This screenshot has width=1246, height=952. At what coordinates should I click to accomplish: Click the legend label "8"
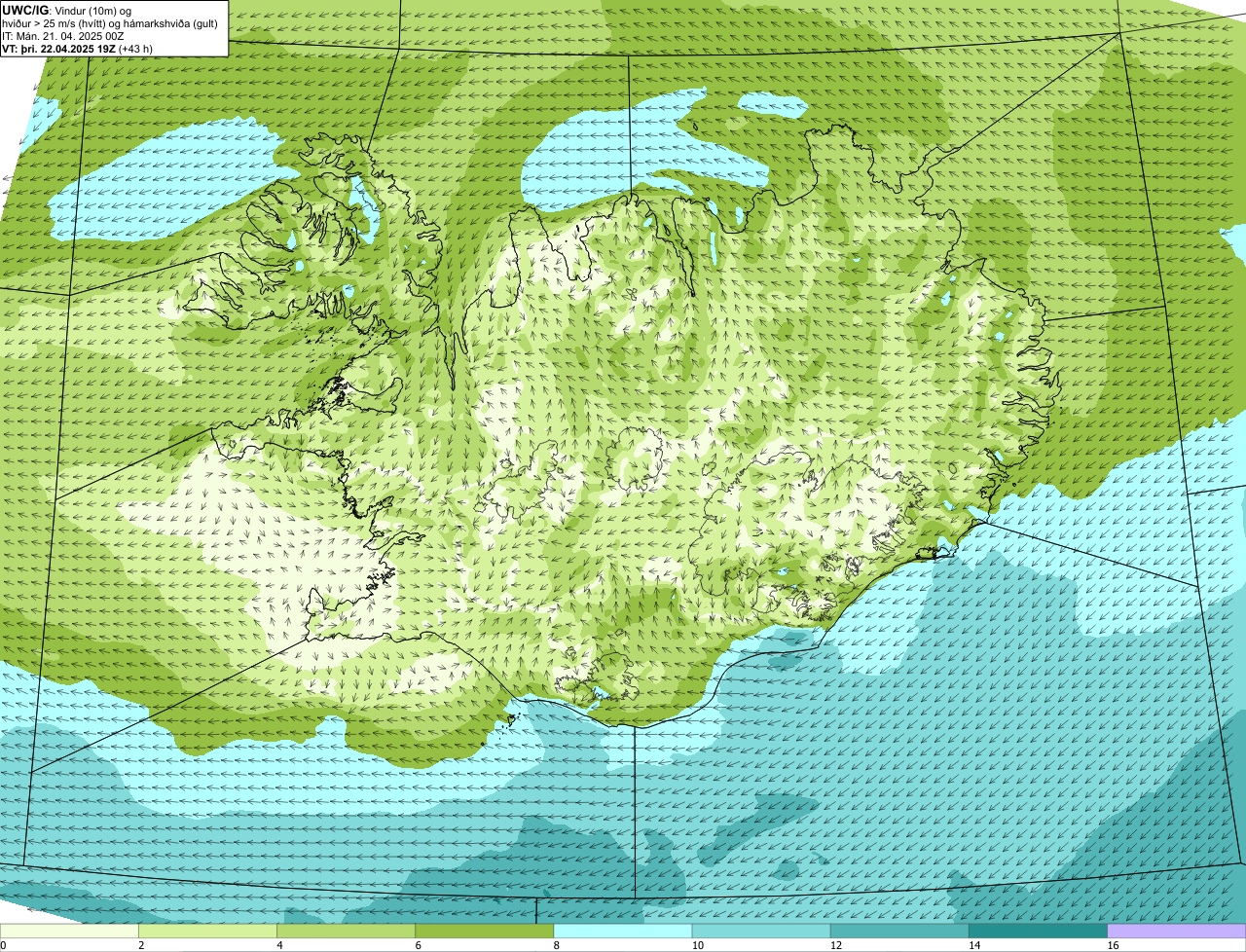coord(557,945)
